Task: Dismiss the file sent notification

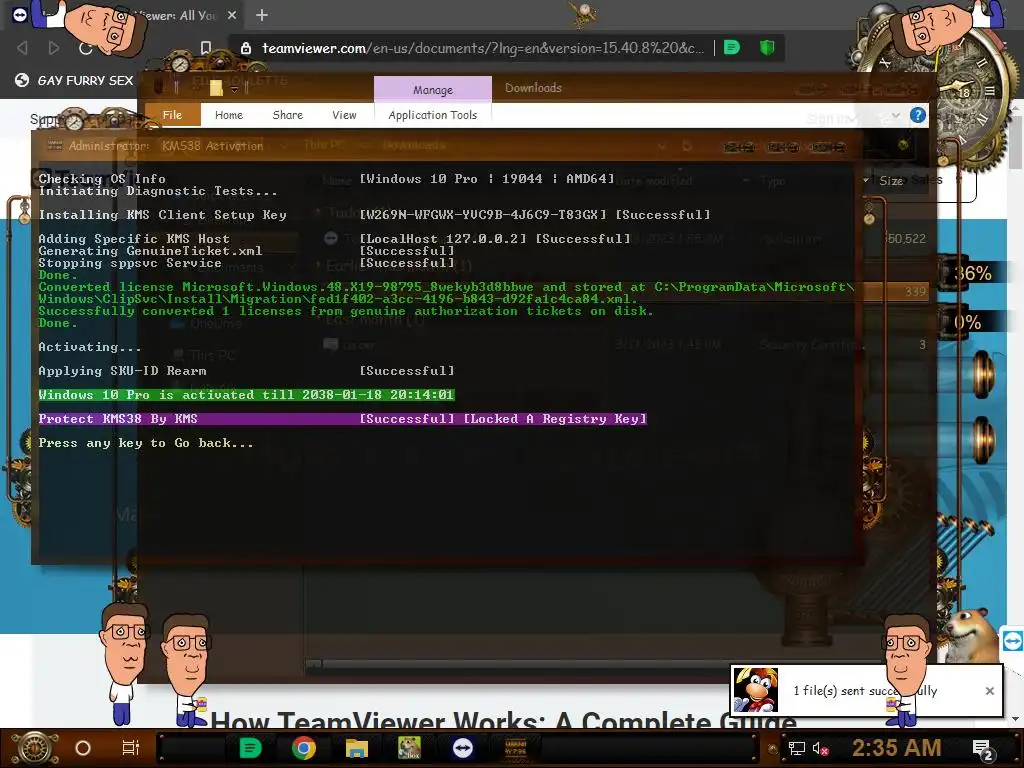Action: pos(989,691)
